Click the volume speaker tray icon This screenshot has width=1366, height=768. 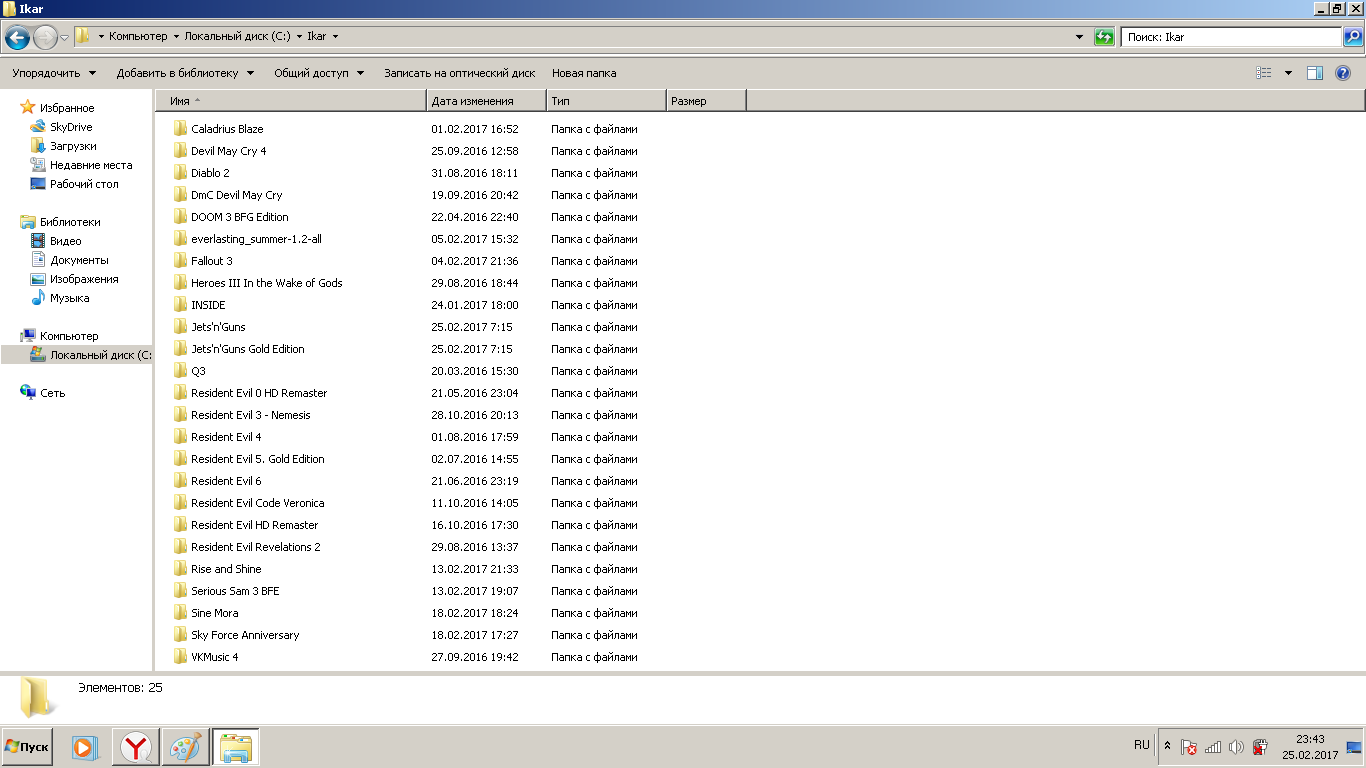coord(1236,747)
